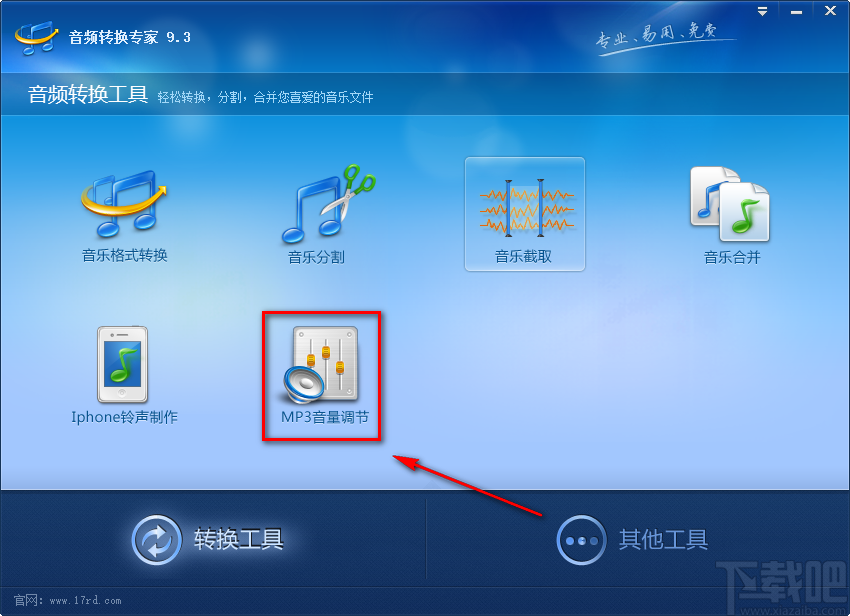850x616 pixels.
Task: Click the 音乐格式转换 text label
Action: click(125, 255)
